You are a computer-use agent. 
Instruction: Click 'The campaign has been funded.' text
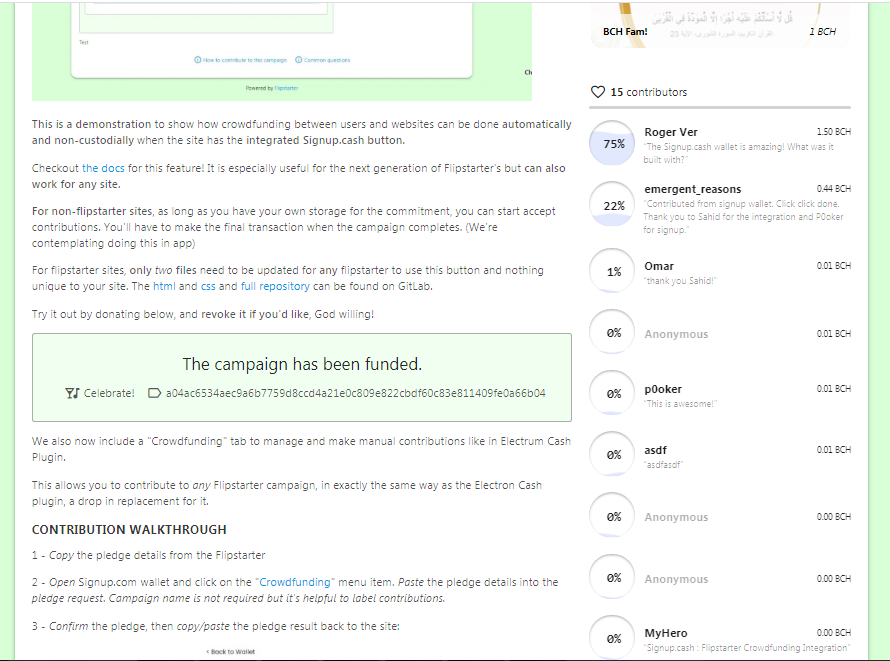302,364
